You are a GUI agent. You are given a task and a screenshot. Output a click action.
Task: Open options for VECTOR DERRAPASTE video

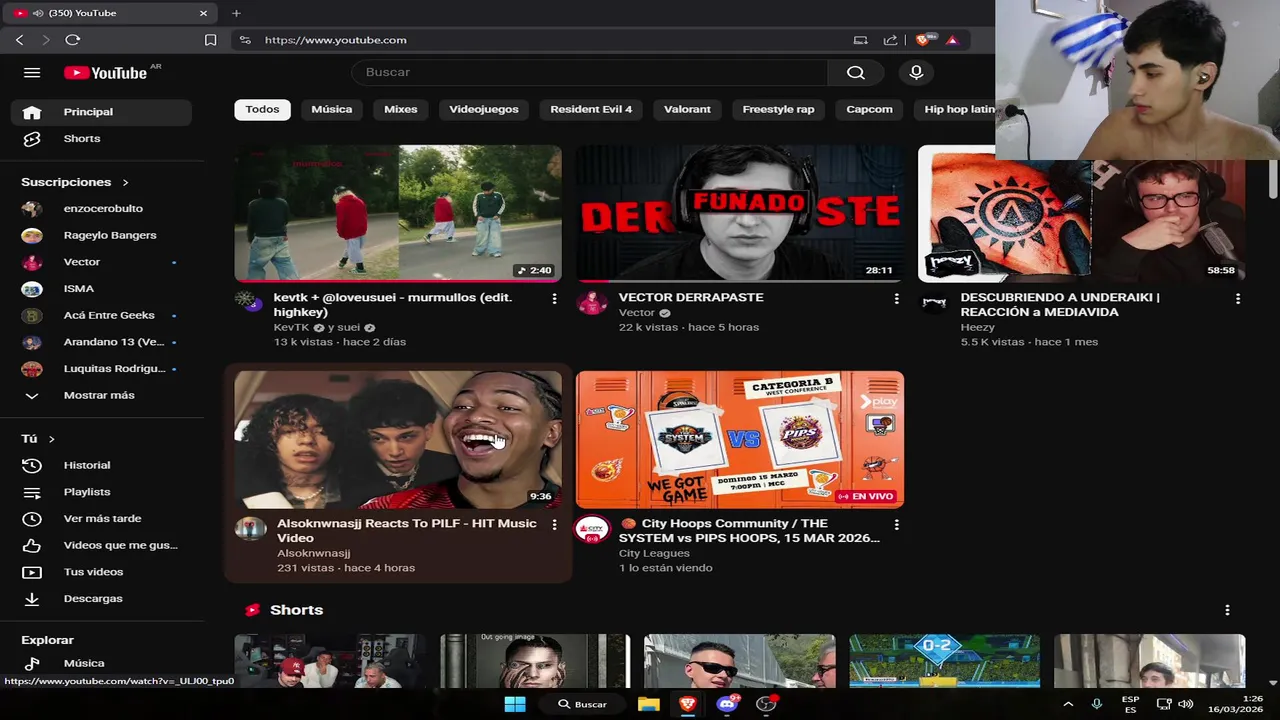896,298
